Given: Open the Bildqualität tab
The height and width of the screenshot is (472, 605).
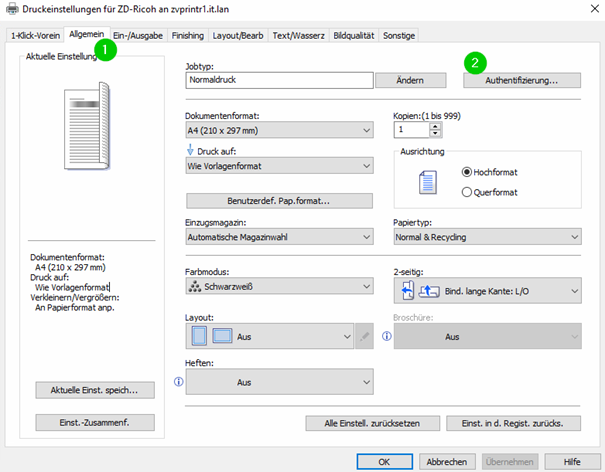Looking at the screenshot, I should click(x=354, y=36).
